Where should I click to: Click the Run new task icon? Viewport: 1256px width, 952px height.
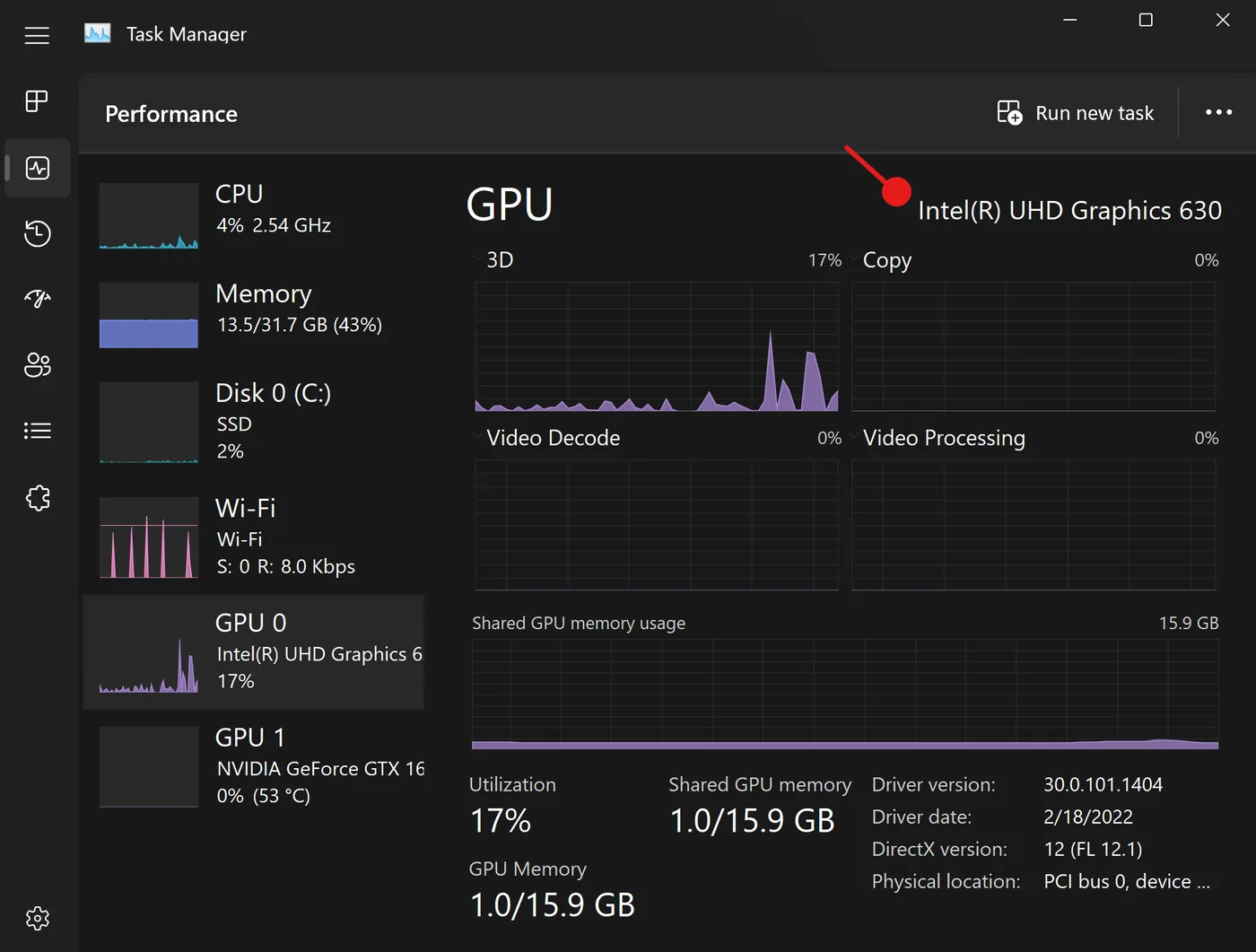point(1009,113)
